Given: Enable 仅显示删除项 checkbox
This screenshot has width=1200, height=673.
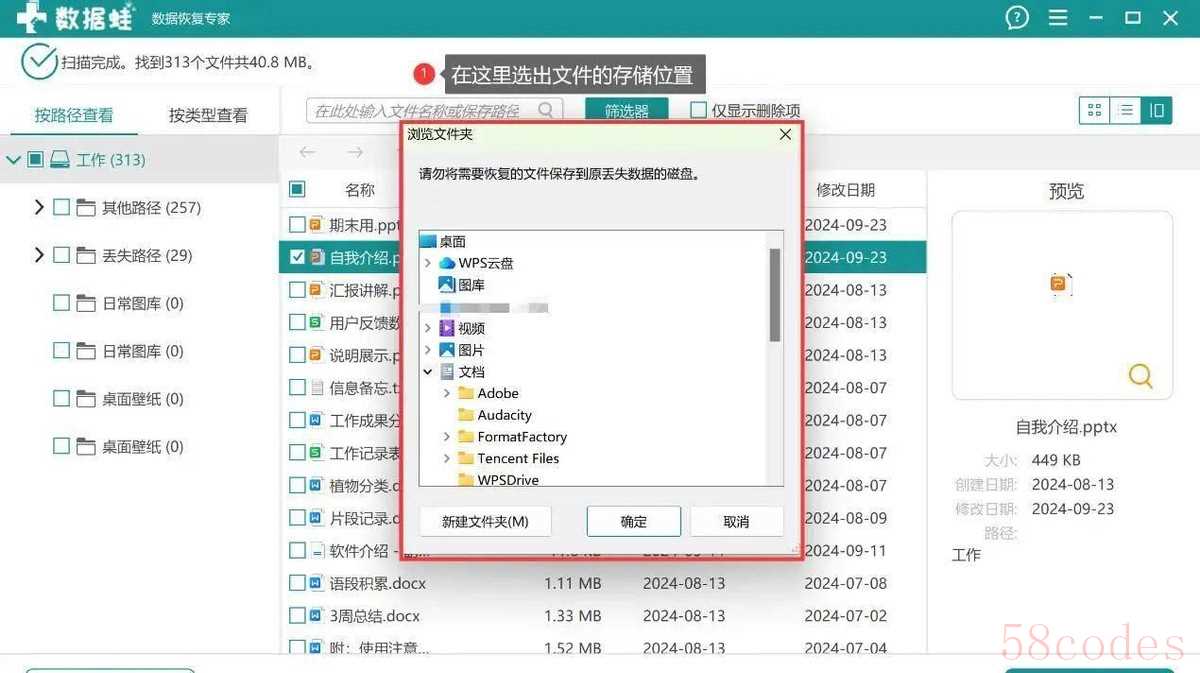Looking at the screenshot, I should (699, 110).
